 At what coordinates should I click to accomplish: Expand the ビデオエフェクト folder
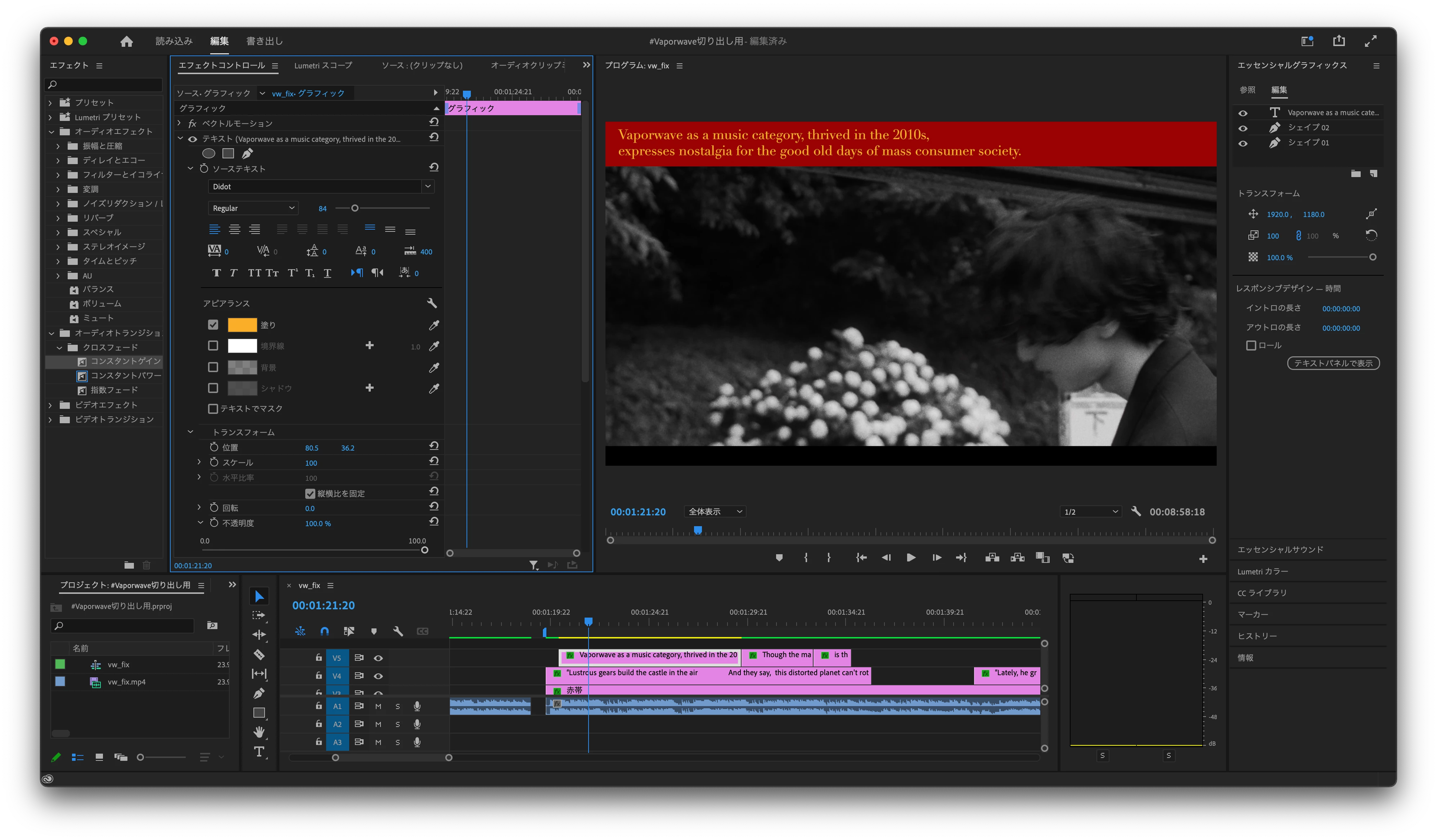tap(50, 405)
